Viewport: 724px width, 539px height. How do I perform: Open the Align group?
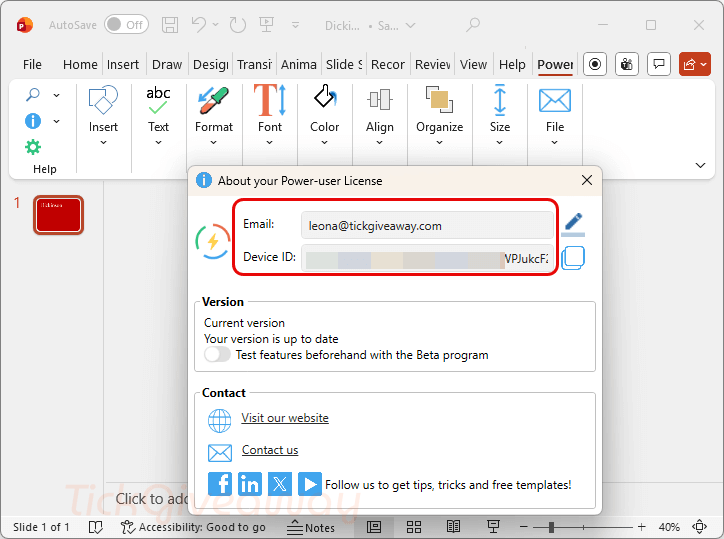[380, 115]
